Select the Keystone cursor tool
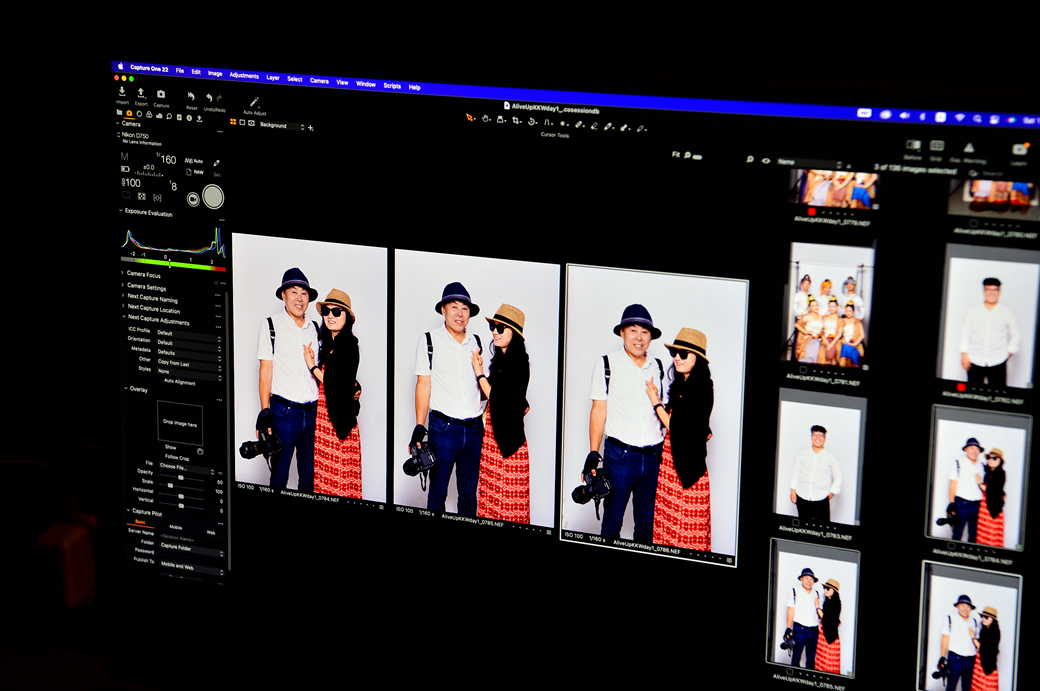1040x691 pixels. tap(547, 122)
